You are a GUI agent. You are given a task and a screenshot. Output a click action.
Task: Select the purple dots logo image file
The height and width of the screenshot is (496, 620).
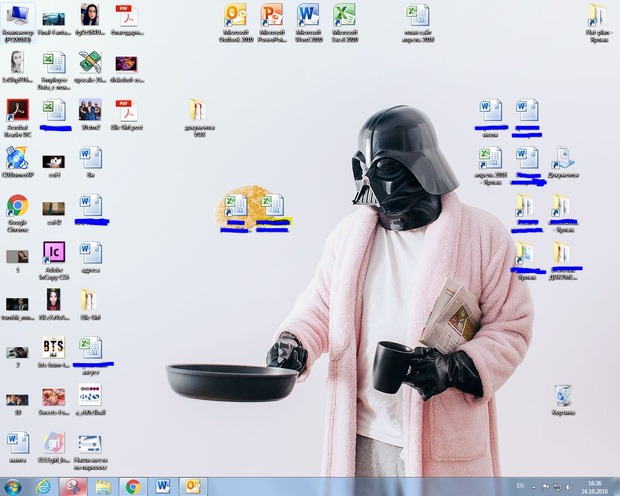point(90,399)
